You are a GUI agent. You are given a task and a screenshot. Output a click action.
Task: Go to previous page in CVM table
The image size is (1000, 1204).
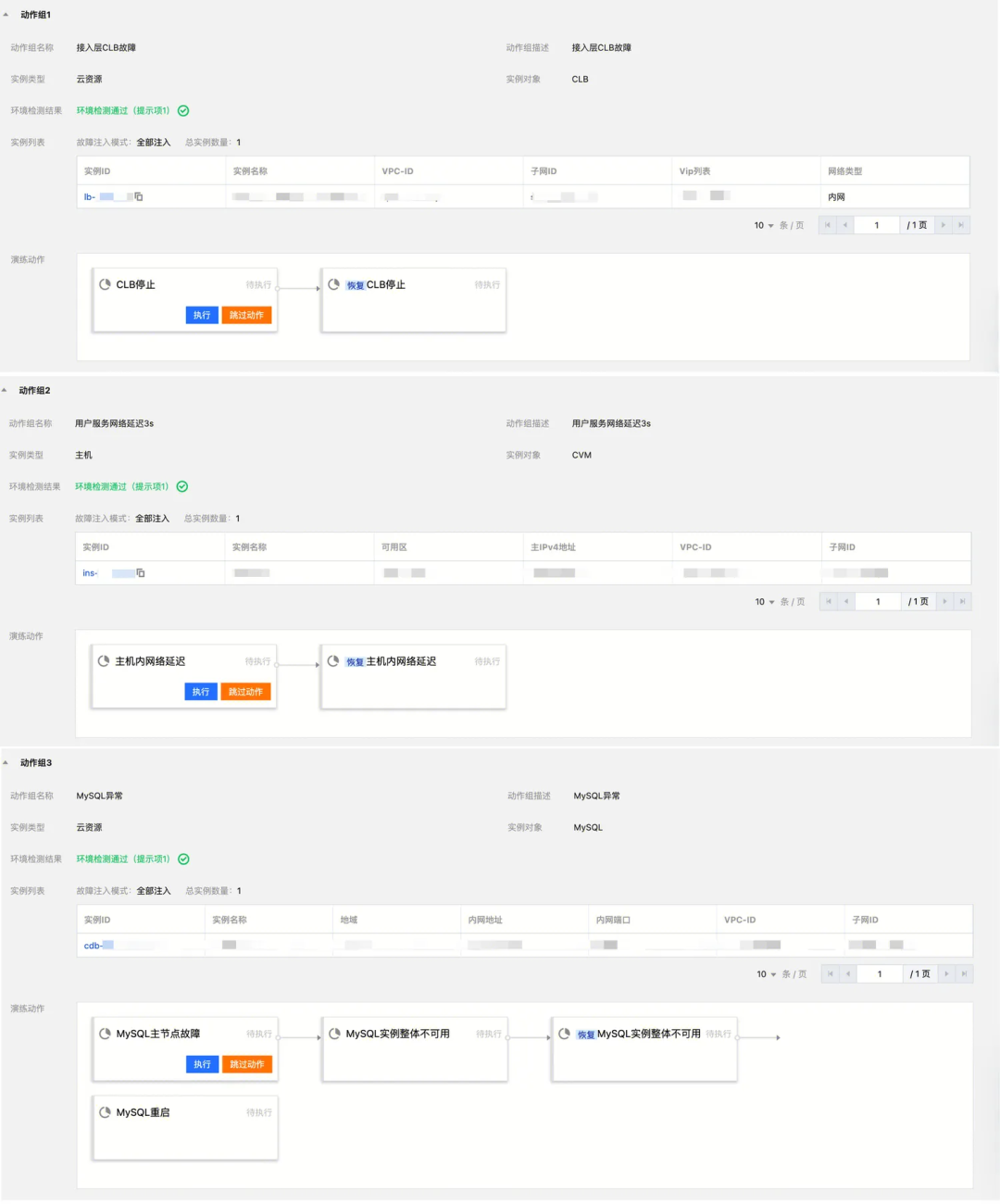[x=846, y=602]
